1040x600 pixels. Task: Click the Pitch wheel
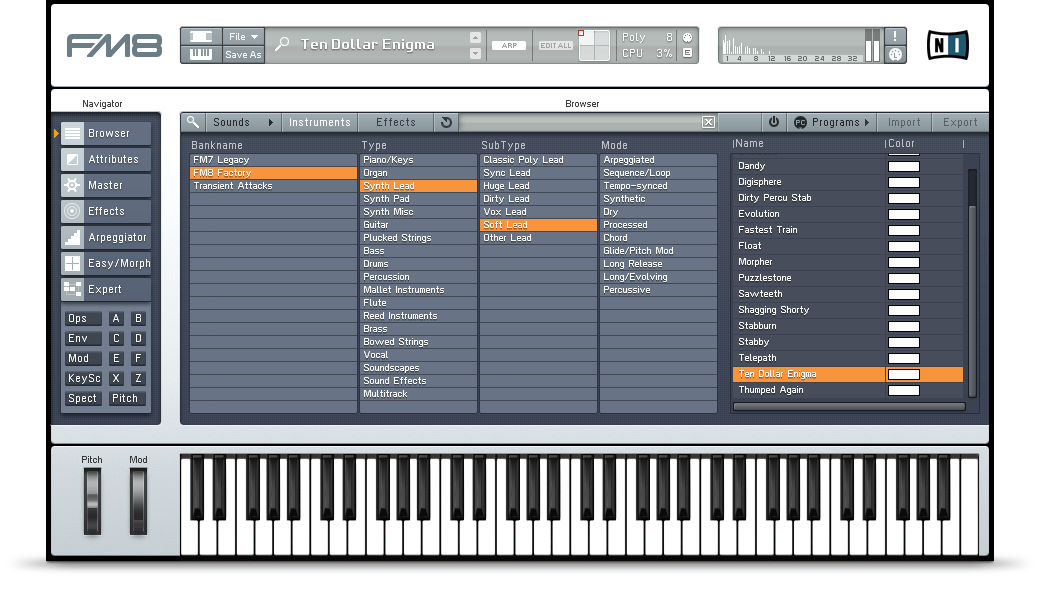pos(92,501)
